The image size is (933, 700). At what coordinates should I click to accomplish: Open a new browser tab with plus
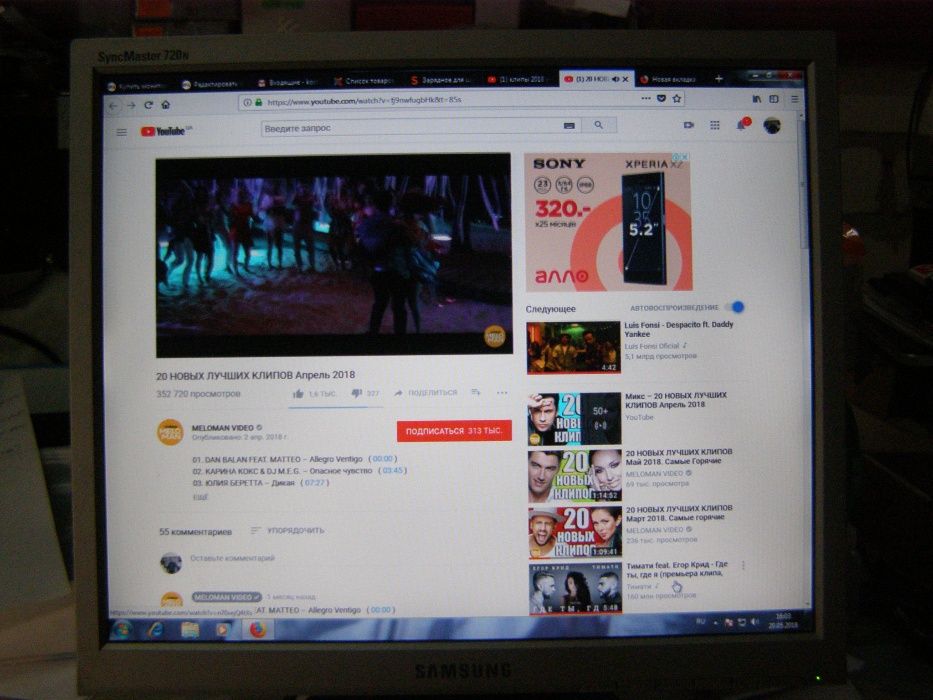click(x=718, y=79)
